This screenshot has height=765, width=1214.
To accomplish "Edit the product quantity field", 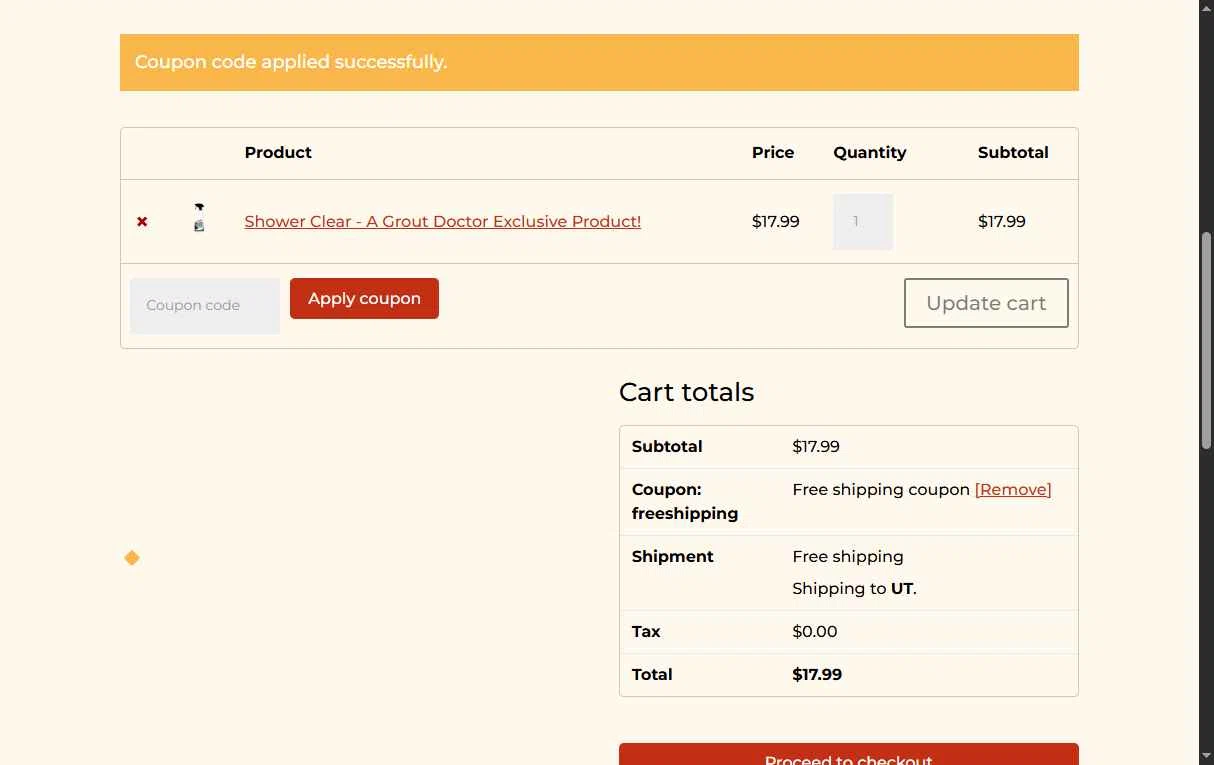I will [x=863, y=221].
